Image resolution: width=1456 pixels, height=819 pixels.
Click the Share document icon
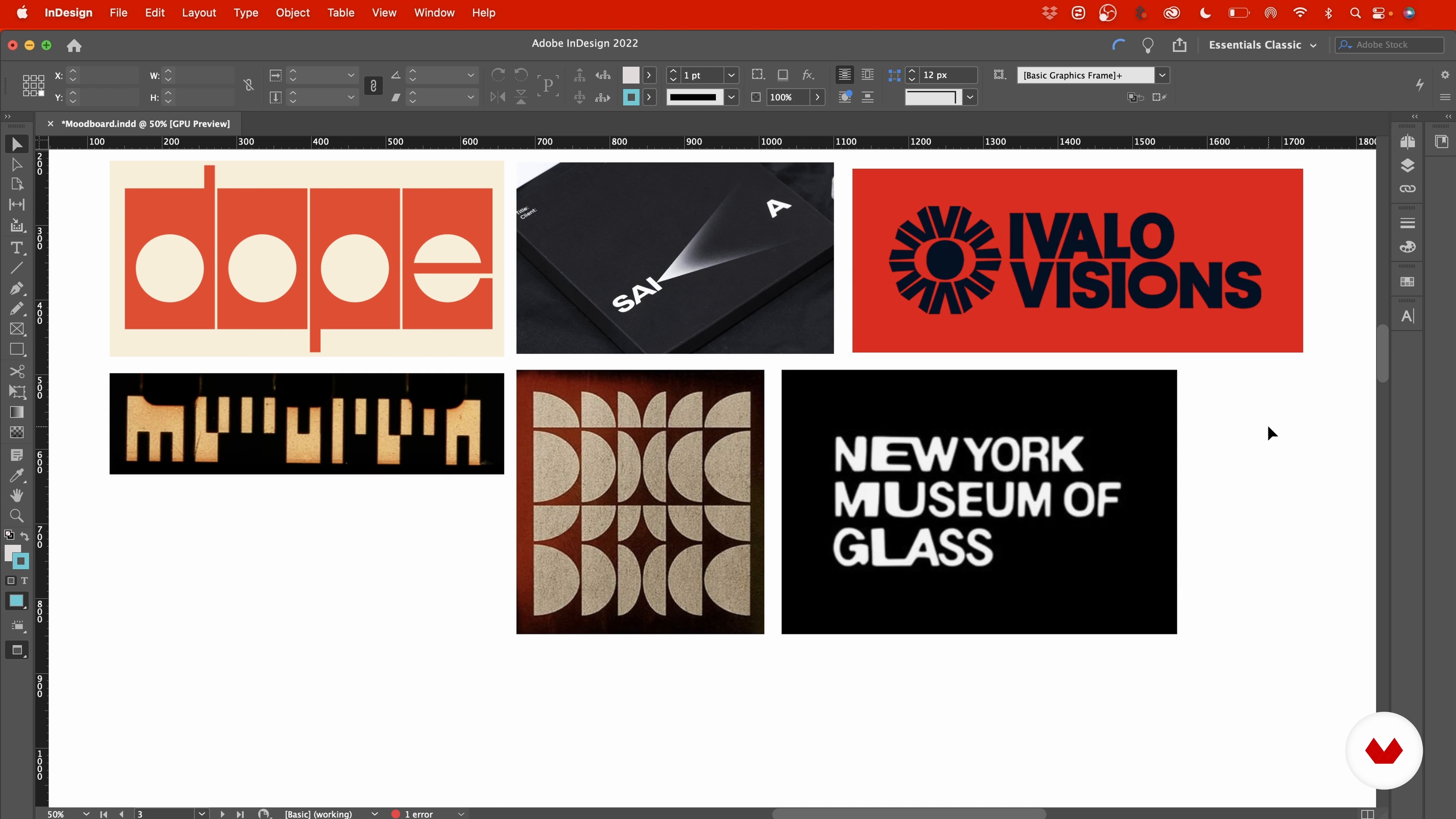click(x=1180, y=45)
